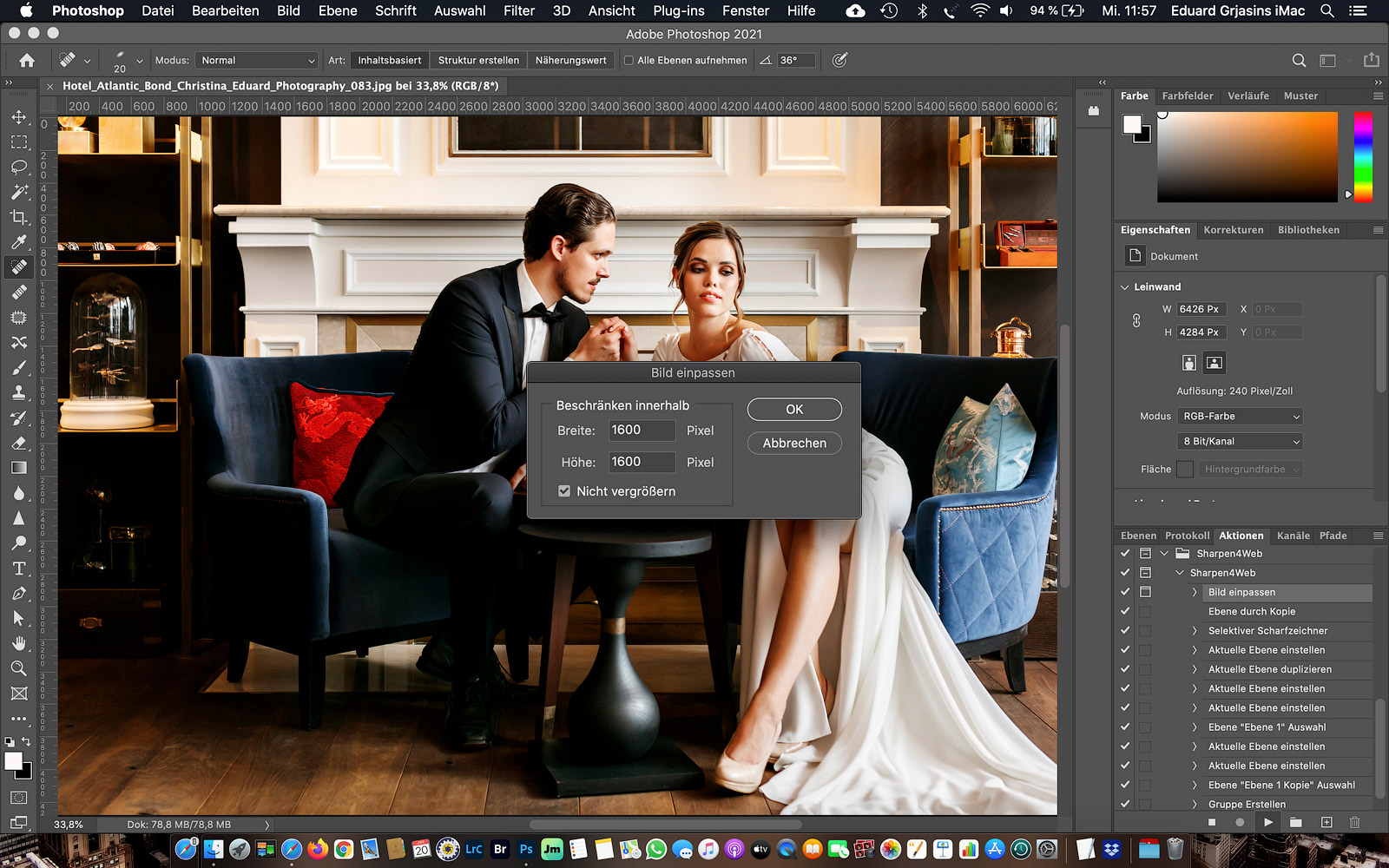Set canvas to landscape orientation
1389x868 pixels.
[1215, 363]
